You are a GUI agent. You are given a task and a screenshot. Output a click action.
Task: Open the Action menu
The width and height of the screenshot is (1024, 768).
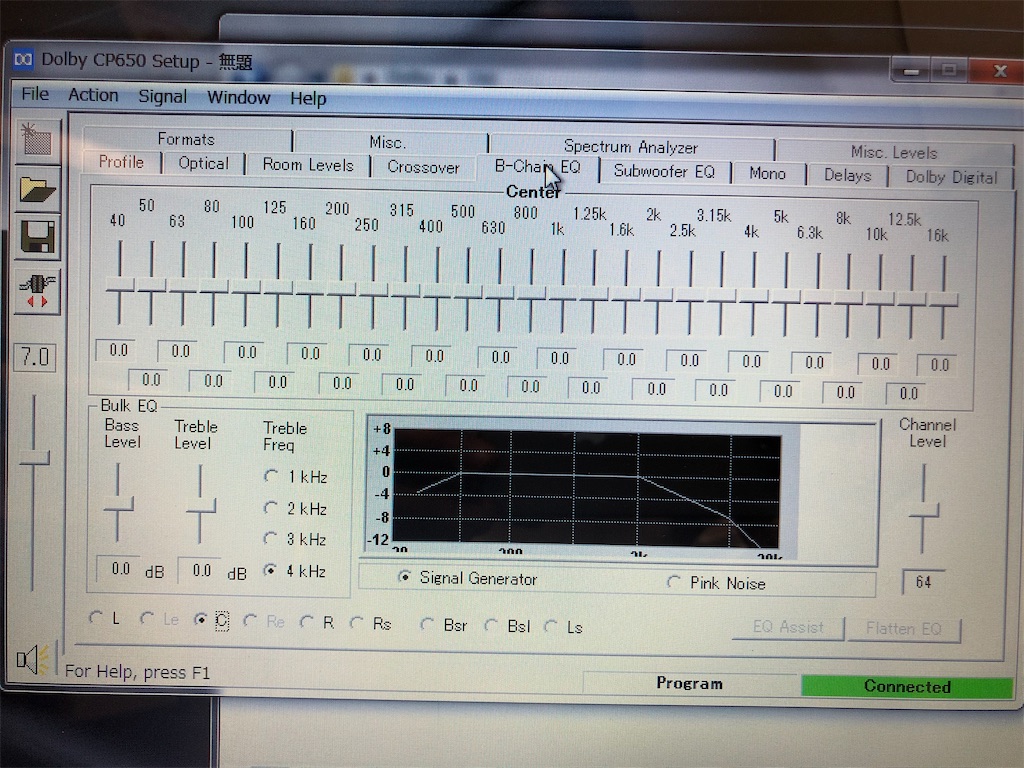[x=93, y=95]
